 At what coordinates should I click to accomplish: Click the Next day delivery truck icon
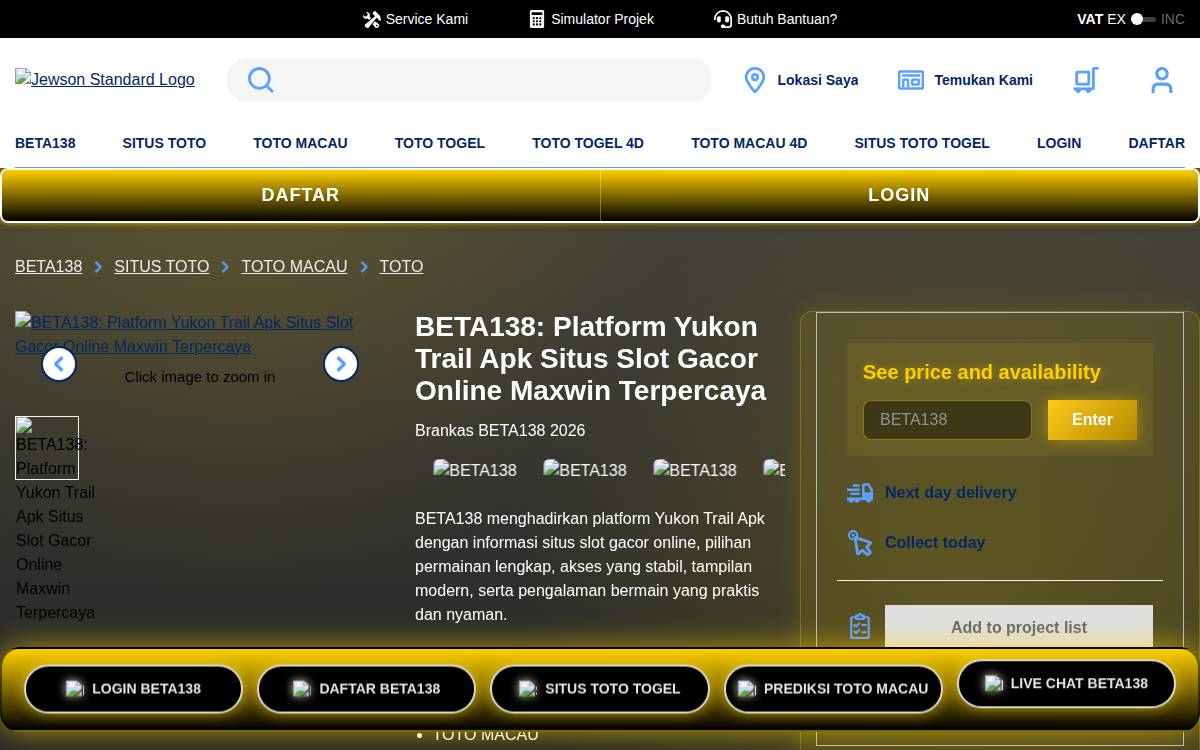coord(860,492)
